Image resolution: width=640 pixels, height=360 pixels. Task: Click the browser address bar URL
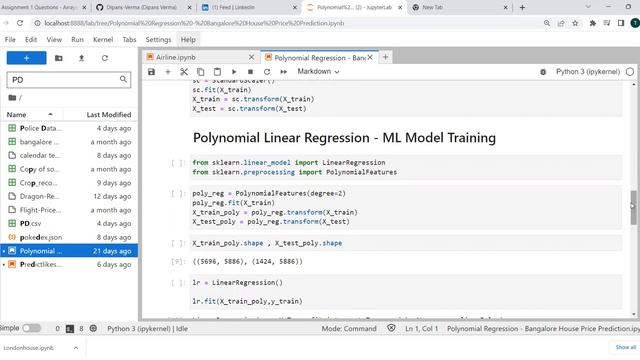[194, 23]
